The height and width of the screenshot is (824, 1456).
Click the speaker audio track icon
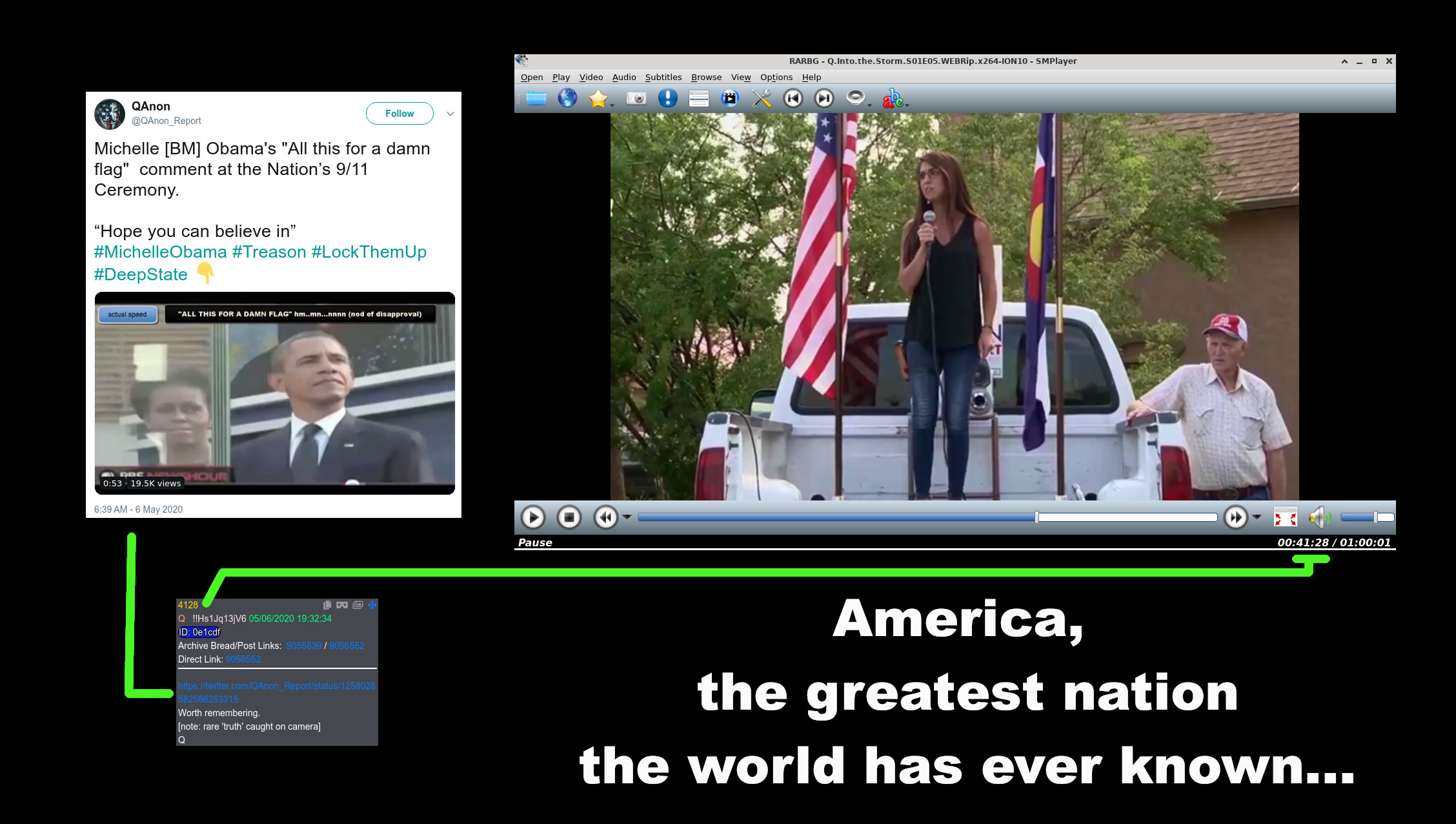click(x=855, y=98)
